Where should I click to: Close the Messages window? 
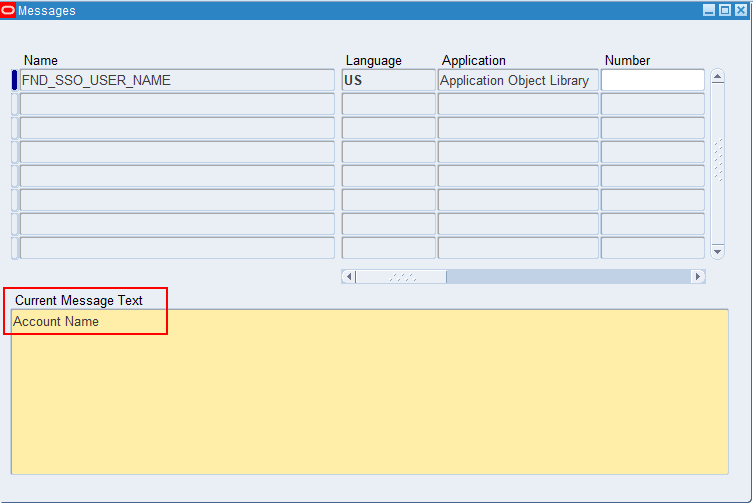(x=741, y=10)
